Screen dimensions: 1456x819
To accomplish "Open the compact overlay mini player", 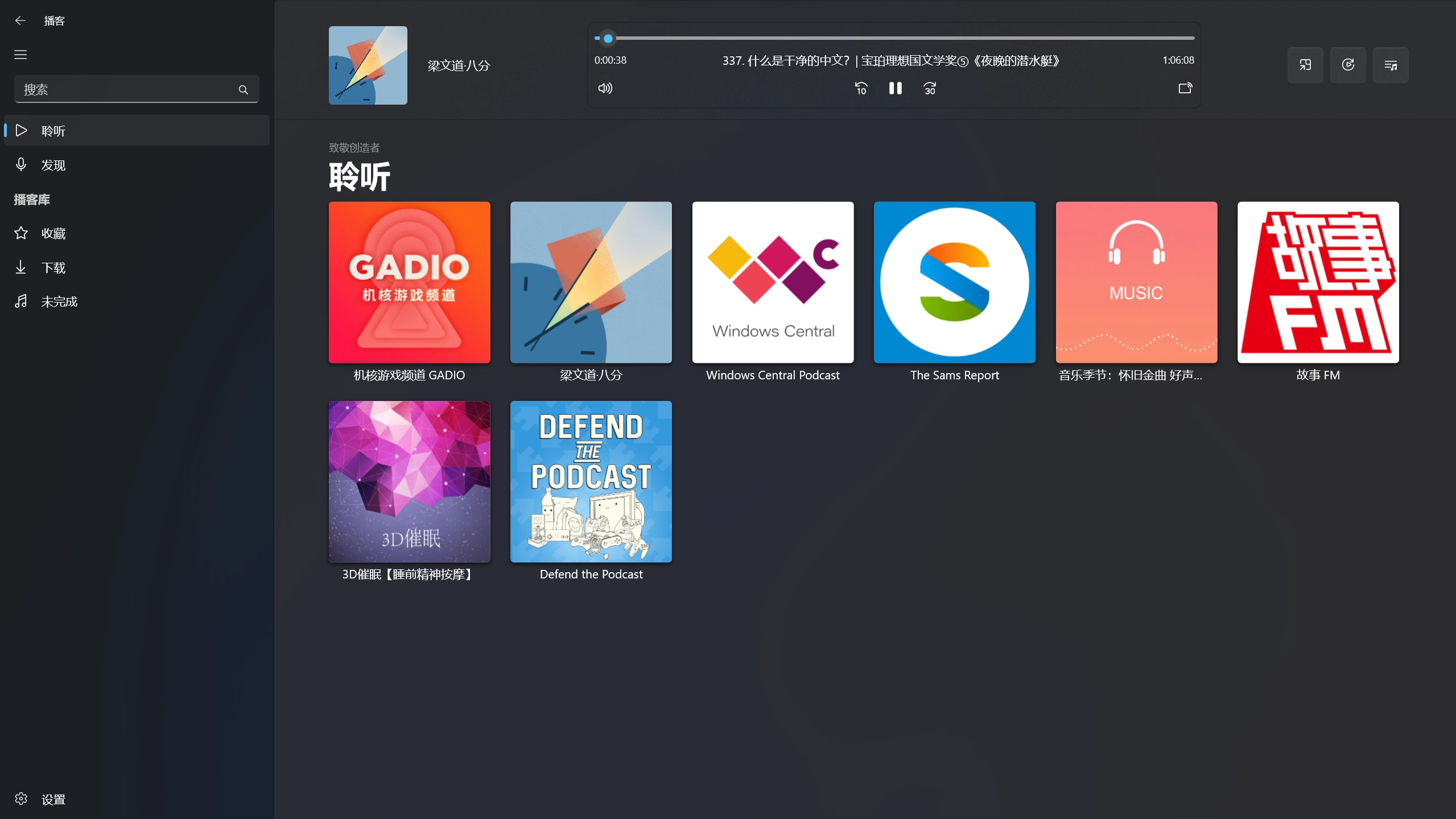I will (1305, 65).
